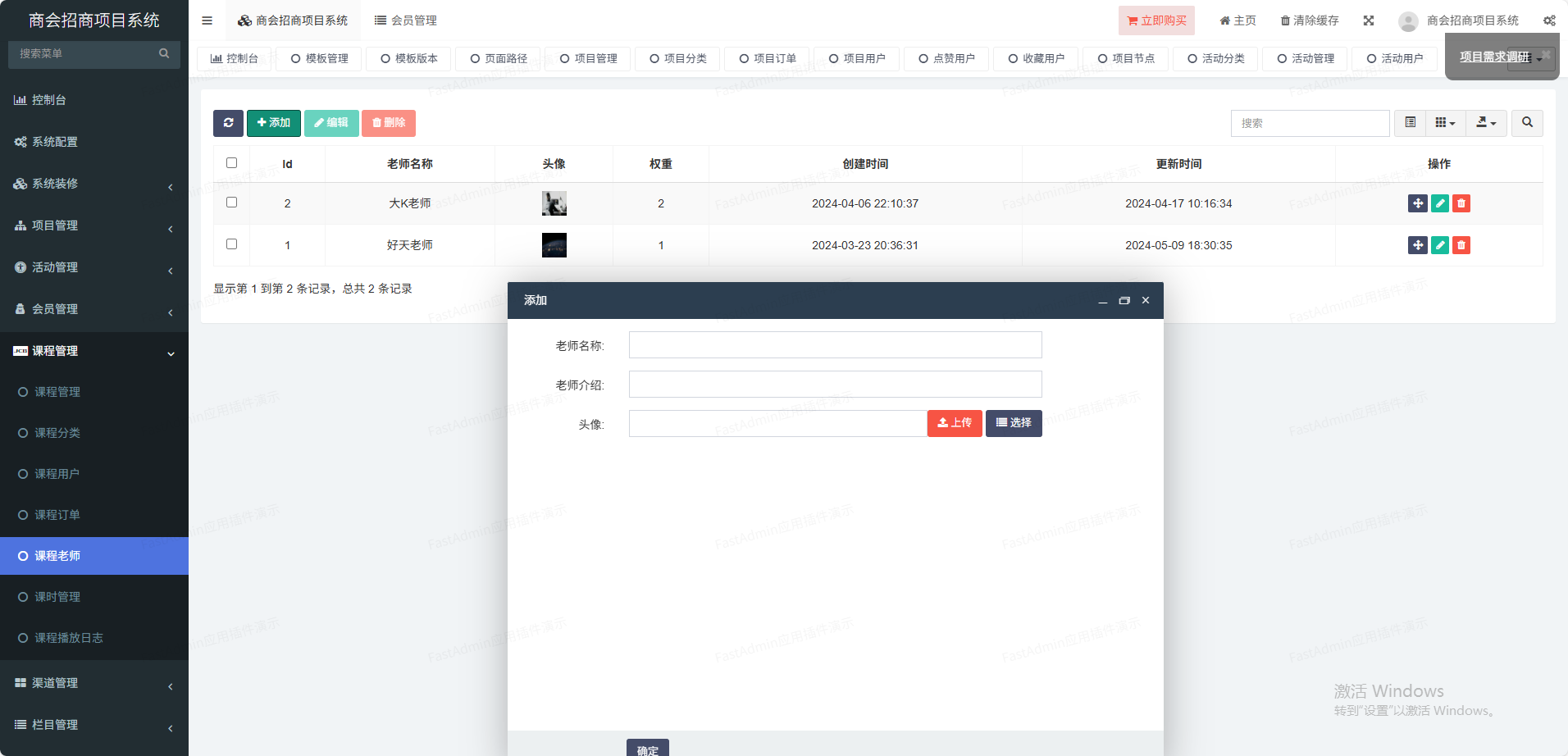
Task: Check the select-all checkbox in table header
Action: pyautogui.click(x=231, y=163)
